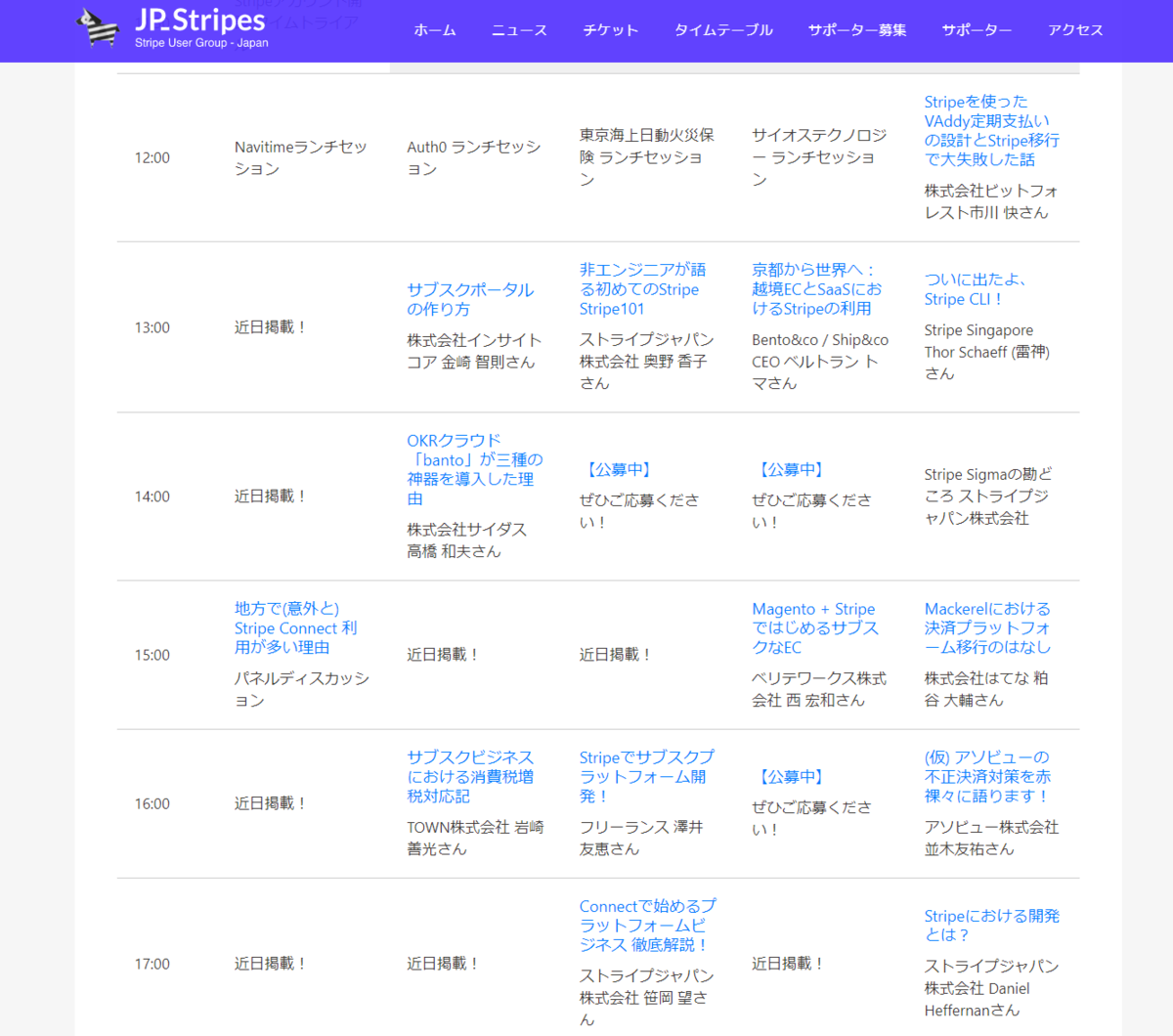The height and width of the screenshot is (1036, 1173).
Task: Click 近日掲載！ in the 14:00 row
Action: tap(271, 496)
